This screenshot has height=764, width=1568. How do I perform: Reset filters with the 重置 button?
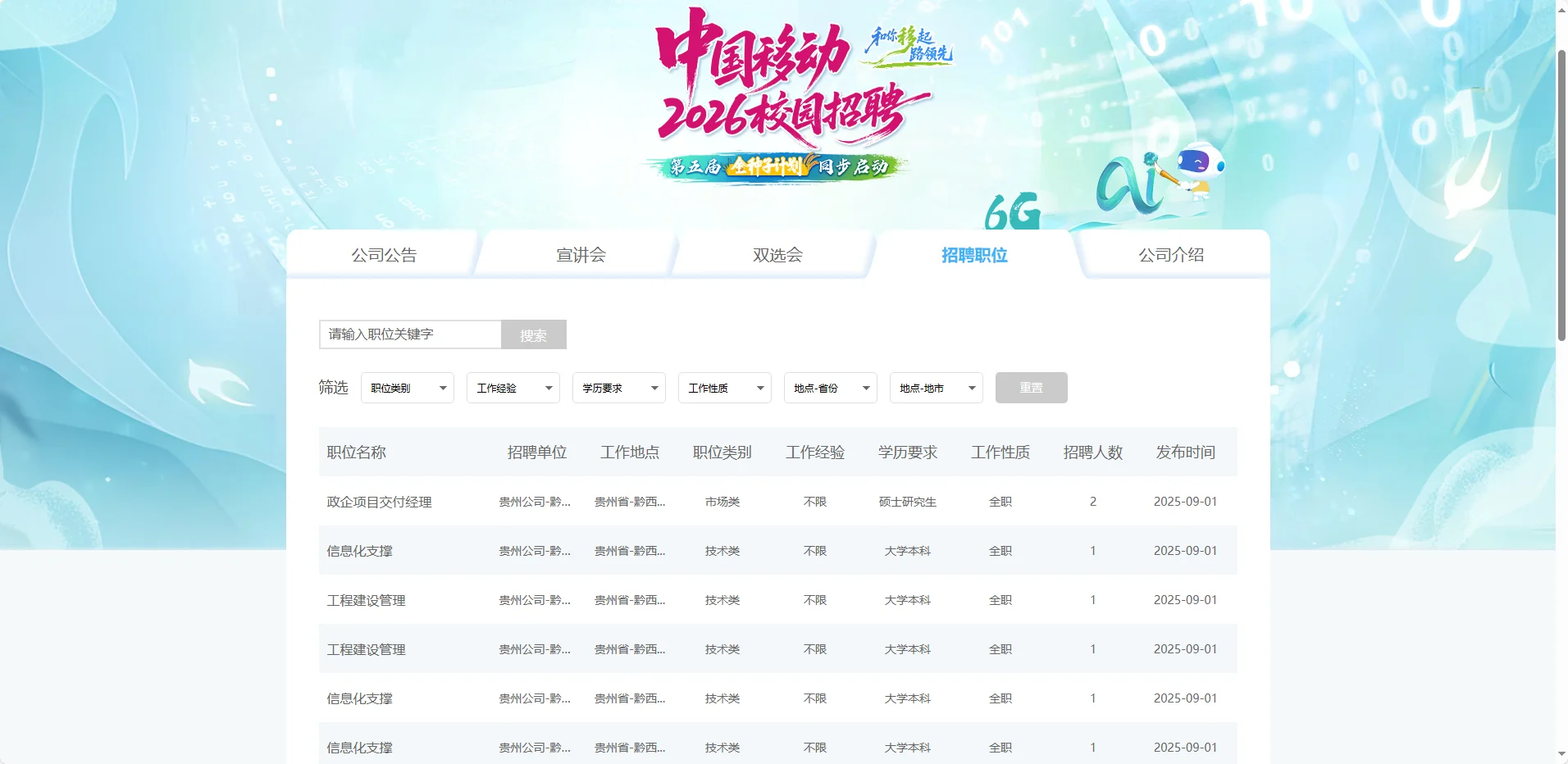click(1032, 388)
